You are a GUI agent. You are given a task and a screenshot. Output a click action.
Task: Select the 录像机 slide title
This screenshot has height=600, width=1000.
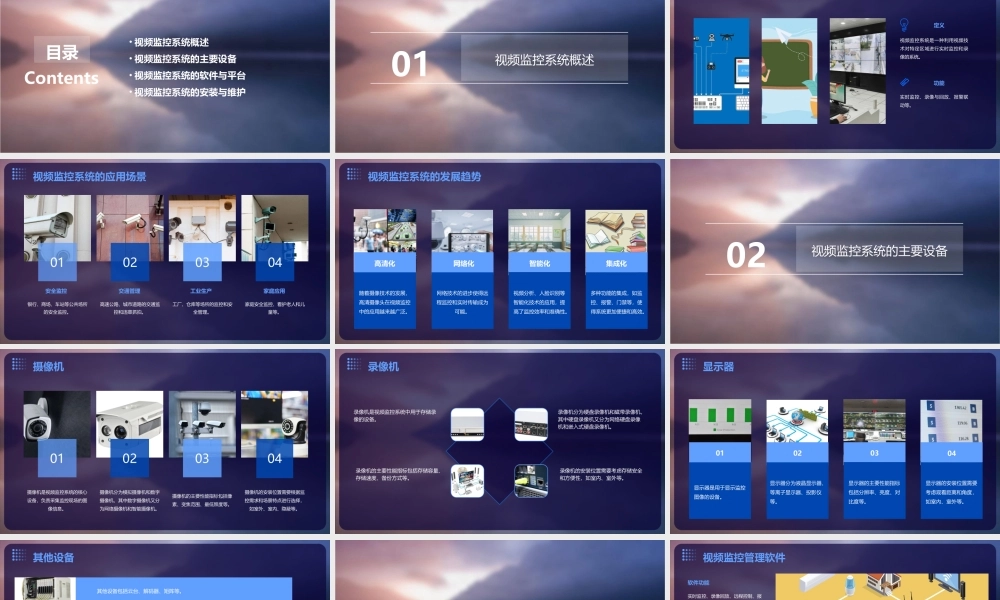[383, 367]
